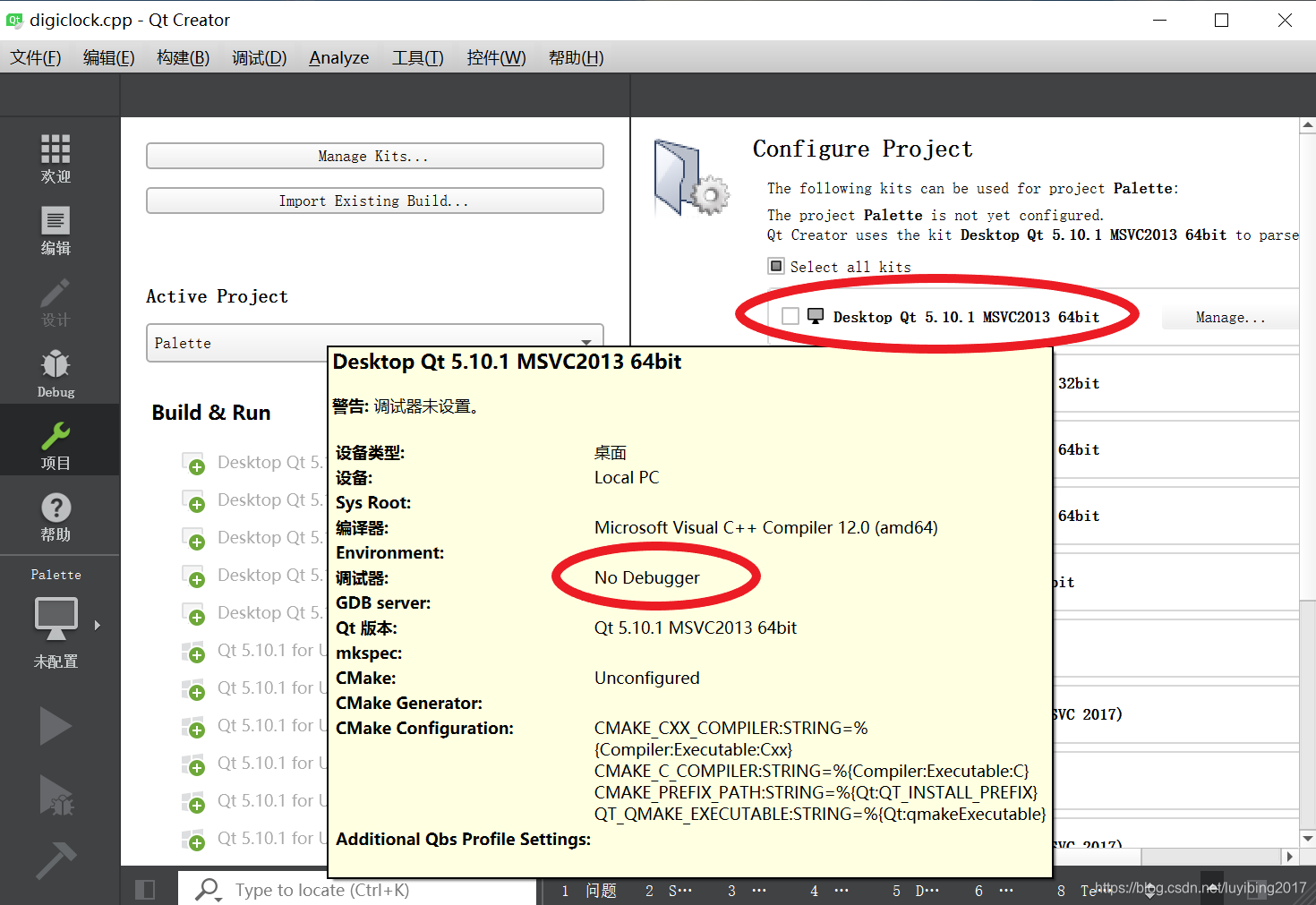Click the Import Existing Build... button
Image resolution: width=1316 pixels, height=905 pixels.
pyautogui.click(x=375, y=201)
